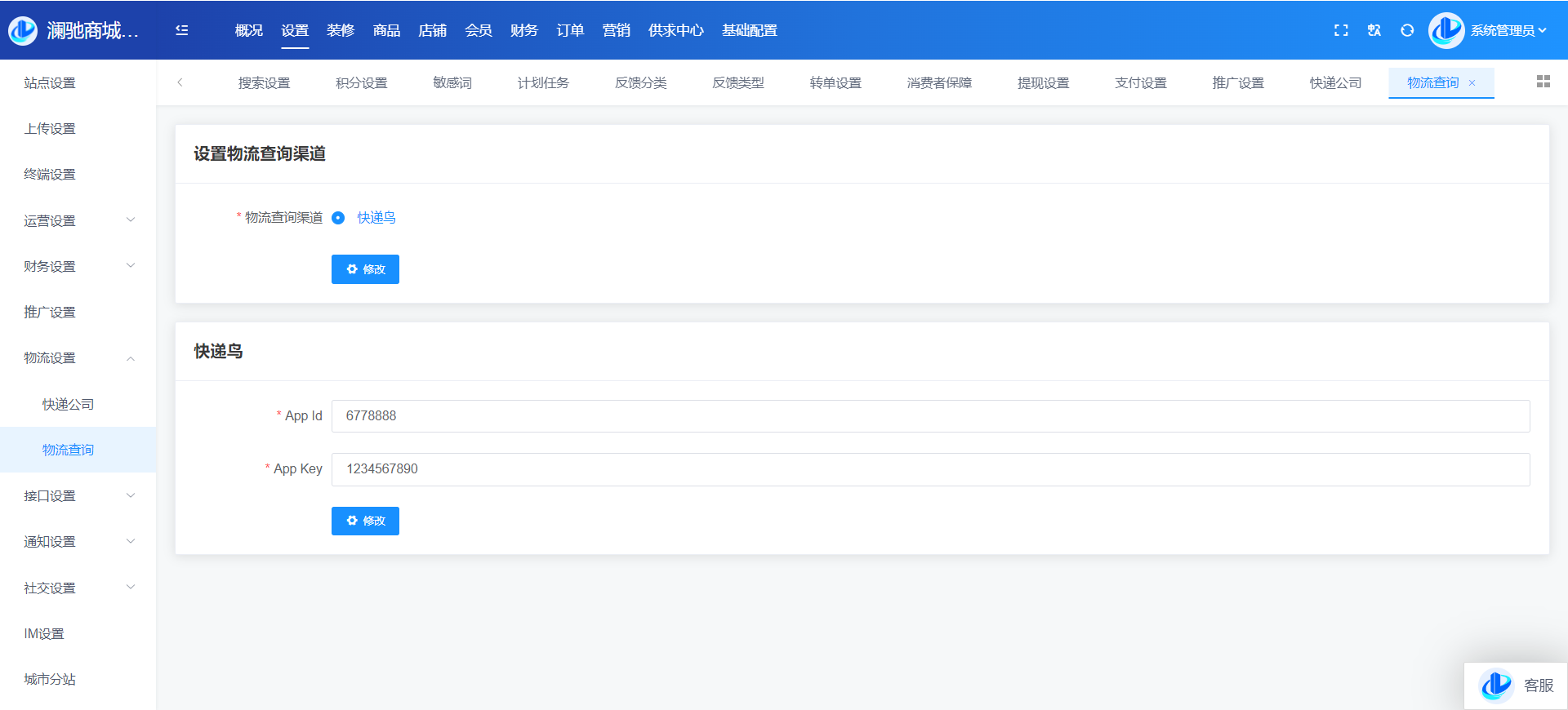The height and width of the screenshot is (710, 1568).
Task: Click the 澜驰商城 logo
Action: [23, 30]
